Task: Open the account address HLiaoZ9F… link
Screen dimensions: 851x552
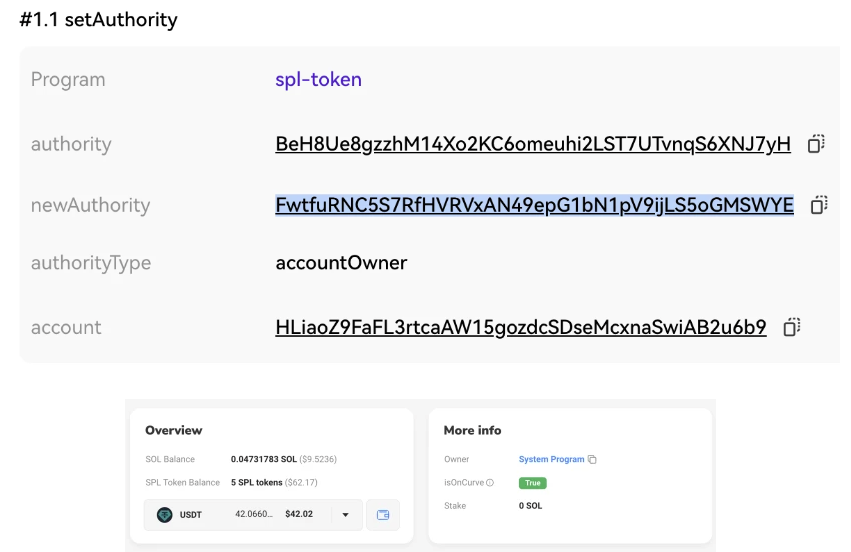Action: coord(520,327)
